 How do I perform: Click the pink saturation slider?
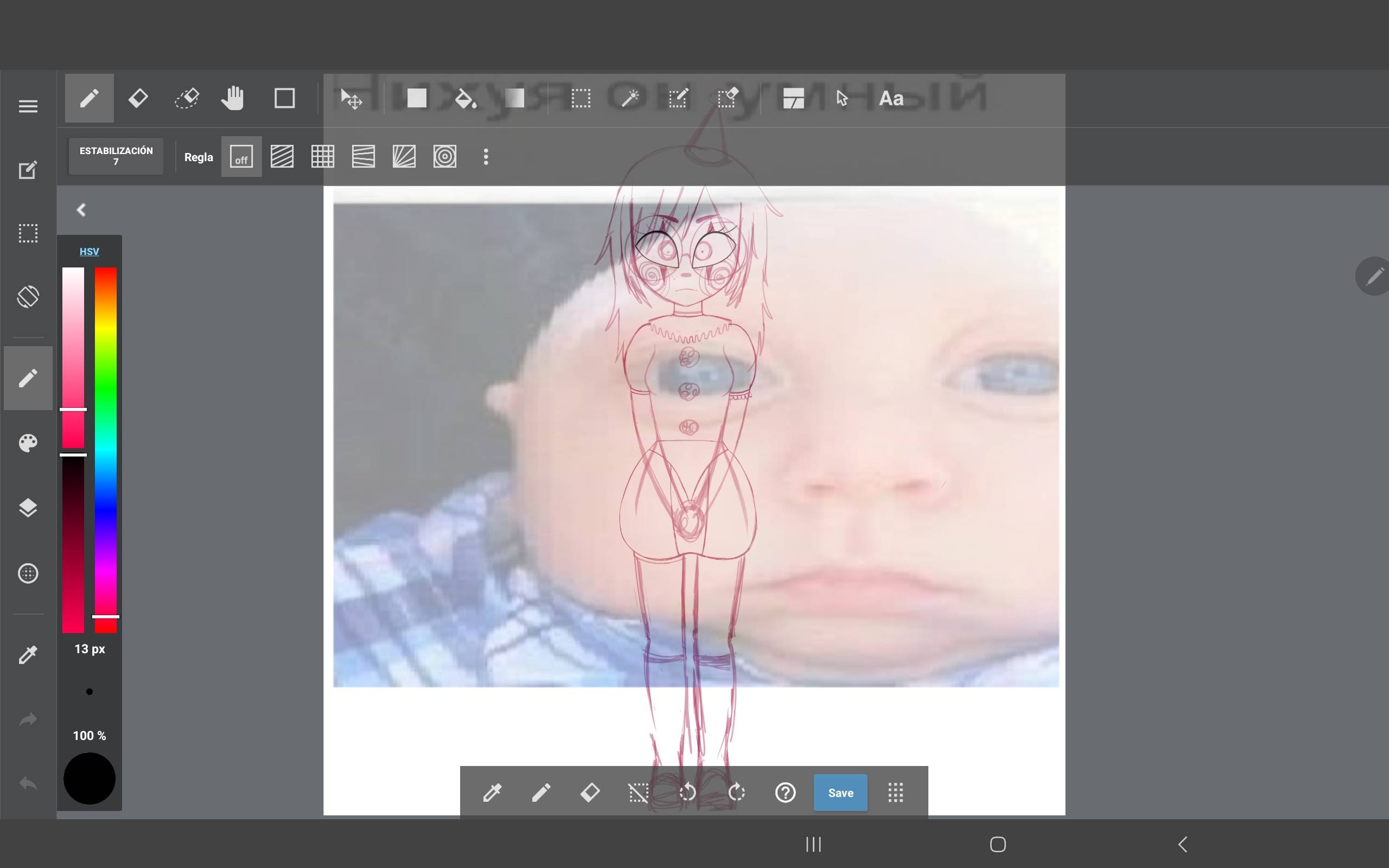coord(73,358)
